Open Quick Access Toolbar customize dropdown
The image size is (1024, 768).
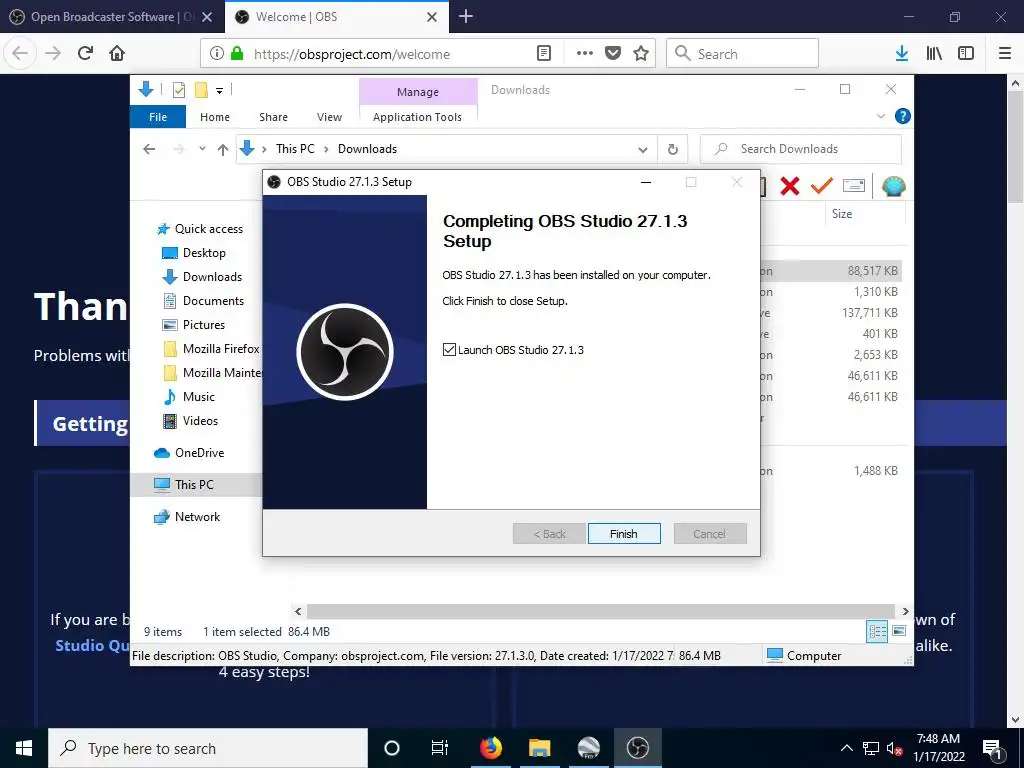coord(219,91)
